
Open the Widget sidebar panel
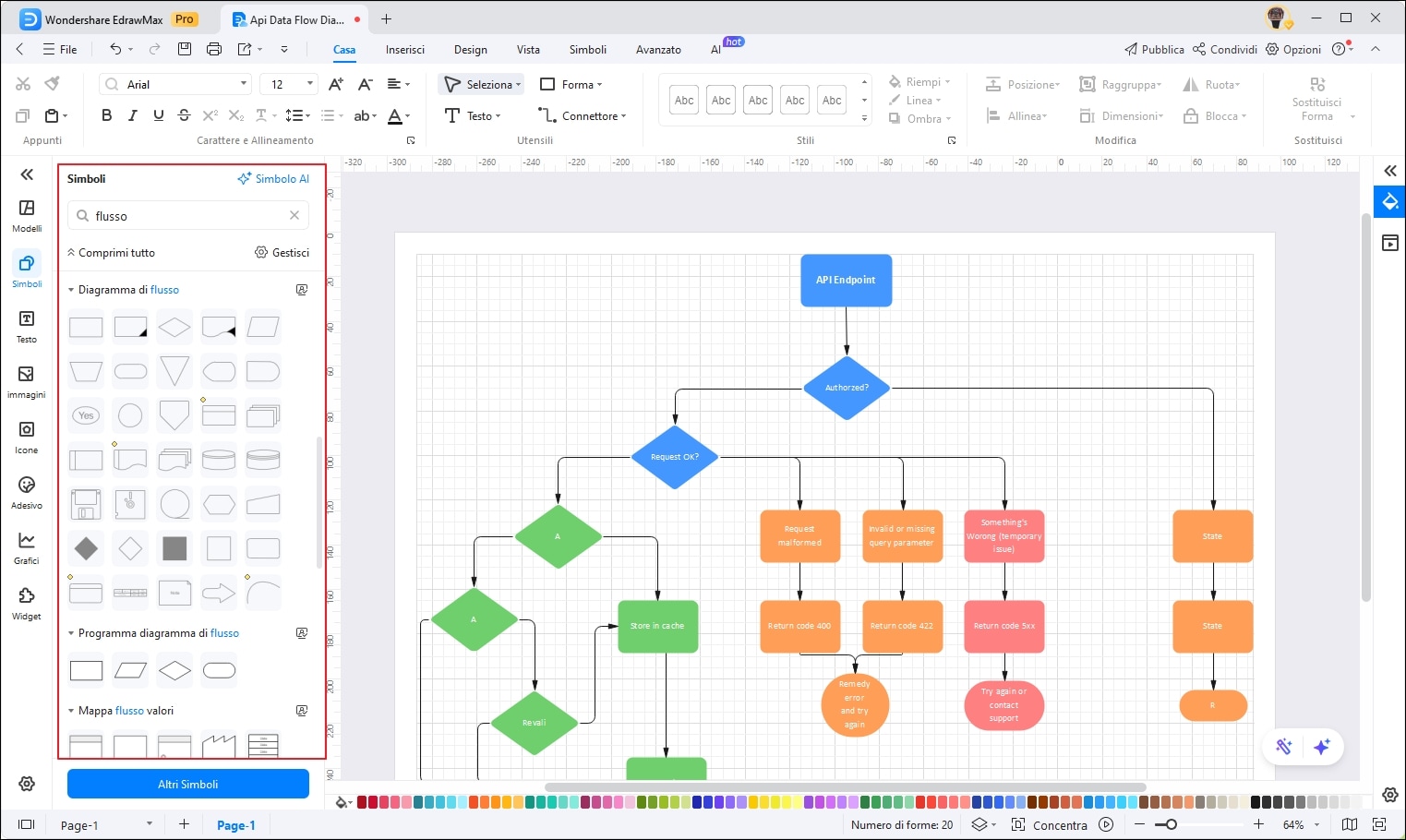pyautogui.click(x=27, y=603)
